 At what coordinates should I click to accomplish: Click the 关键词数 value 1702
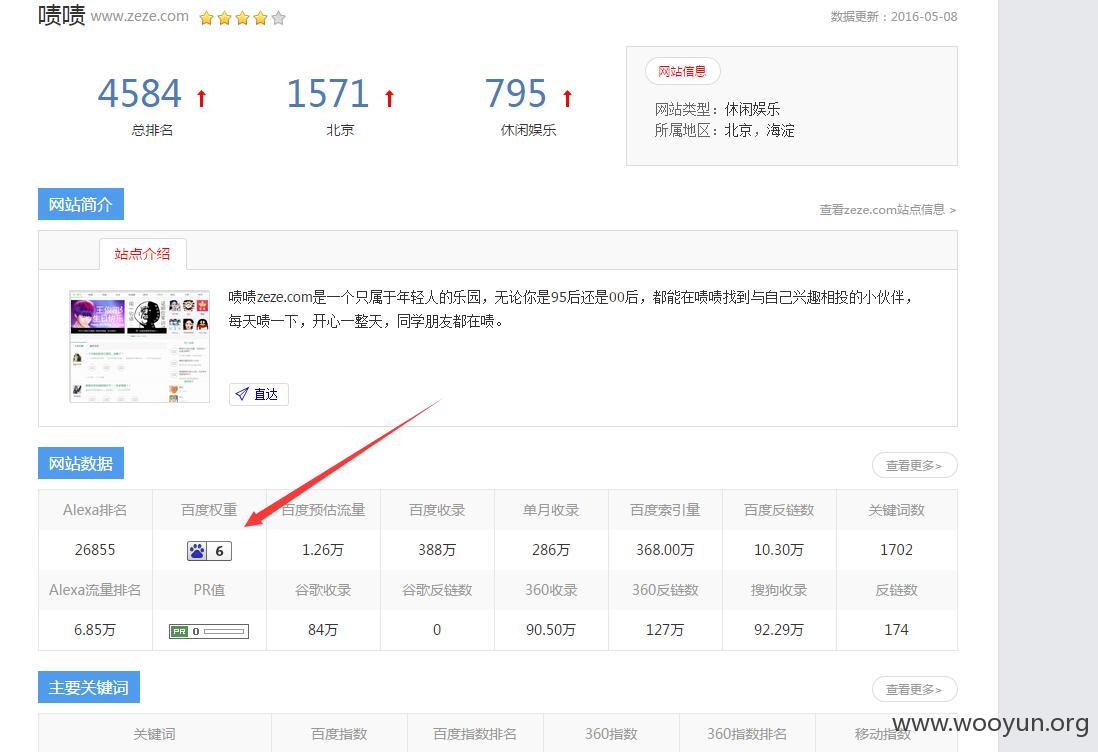point(896,550)
